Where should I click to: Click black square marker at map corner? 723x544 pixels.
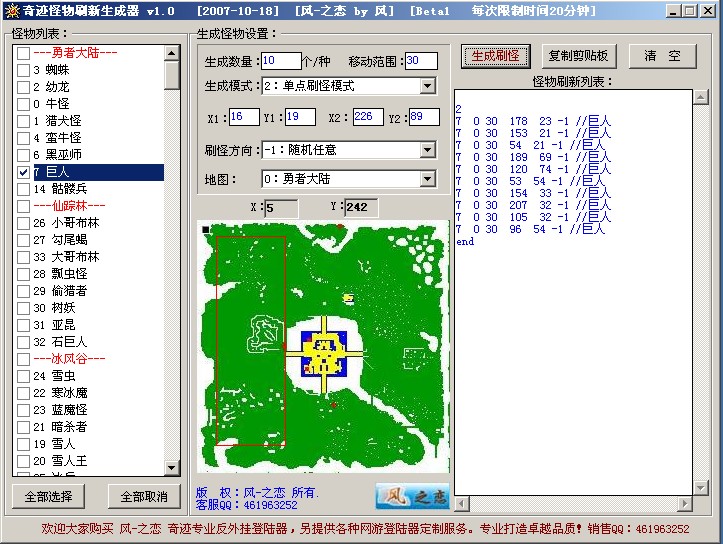tap(206, 230)
